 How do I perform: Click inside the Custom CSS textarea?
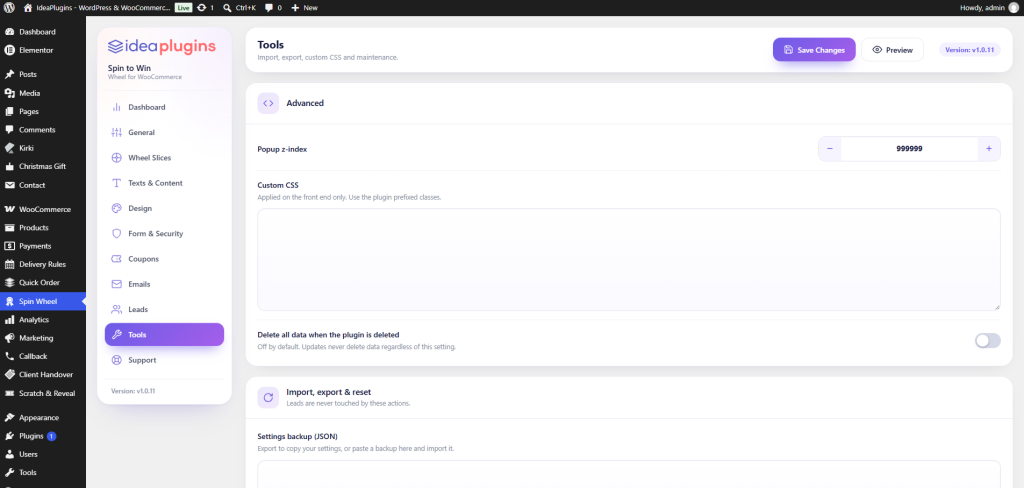629,259
